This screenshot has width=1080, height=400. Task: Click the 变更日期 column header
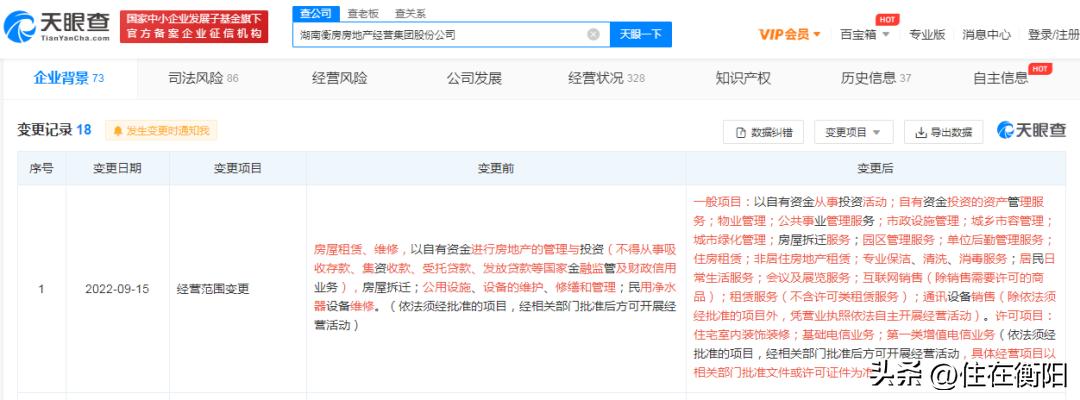118,168
